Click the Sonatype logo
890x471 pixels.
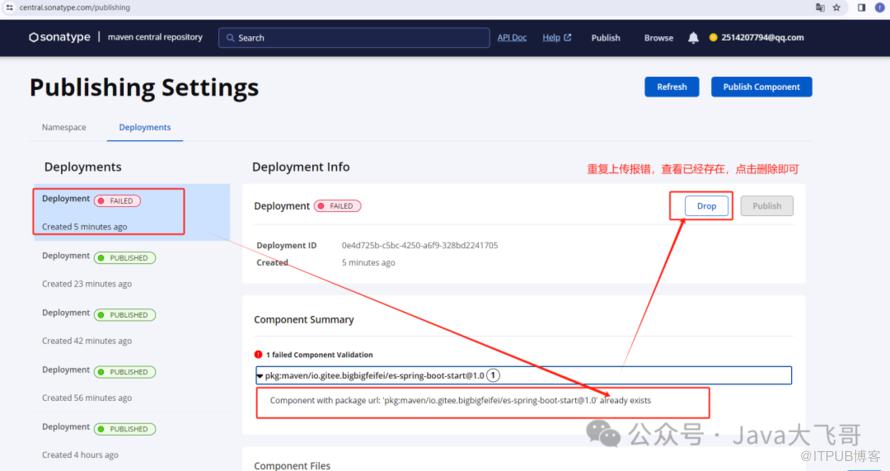coord(60,37)
